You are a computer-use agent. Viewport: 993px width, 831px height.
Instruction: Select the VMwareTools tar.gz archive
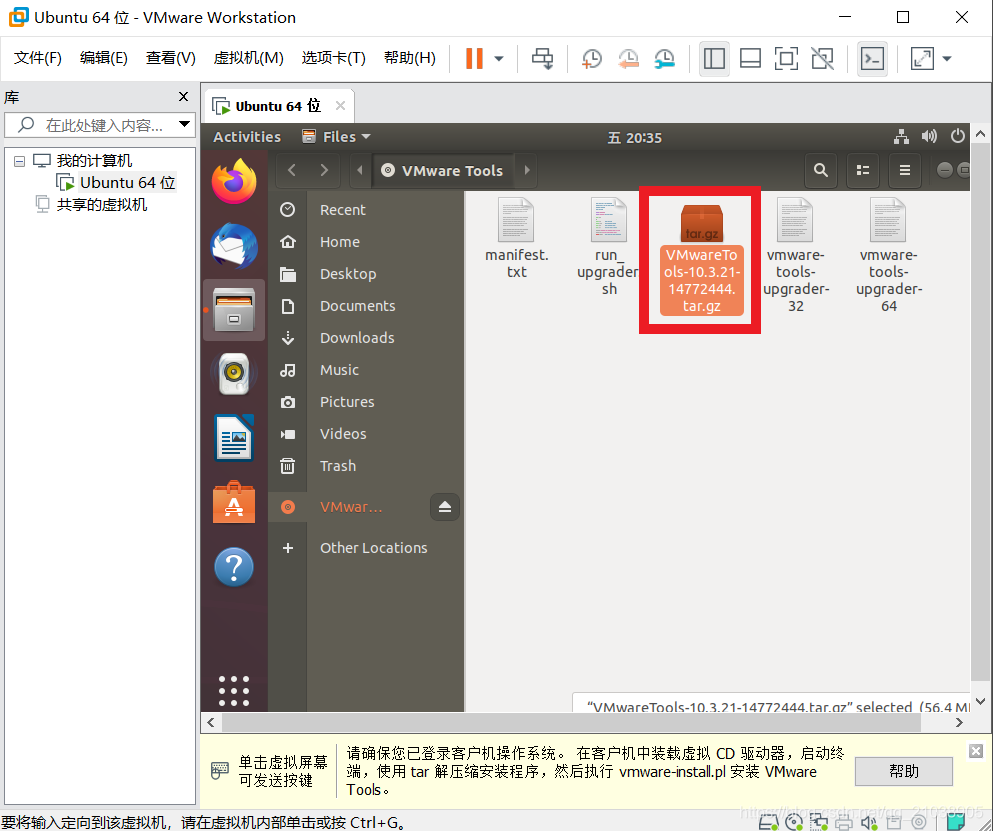coord(701,260)
